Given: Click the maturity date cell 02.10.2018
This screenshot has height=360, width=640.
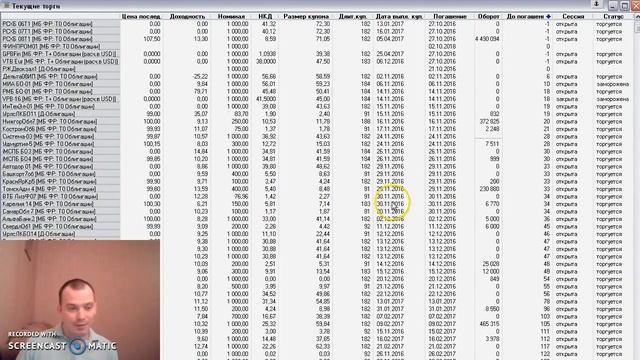Looking at the screenshot, I should point(442,47).
